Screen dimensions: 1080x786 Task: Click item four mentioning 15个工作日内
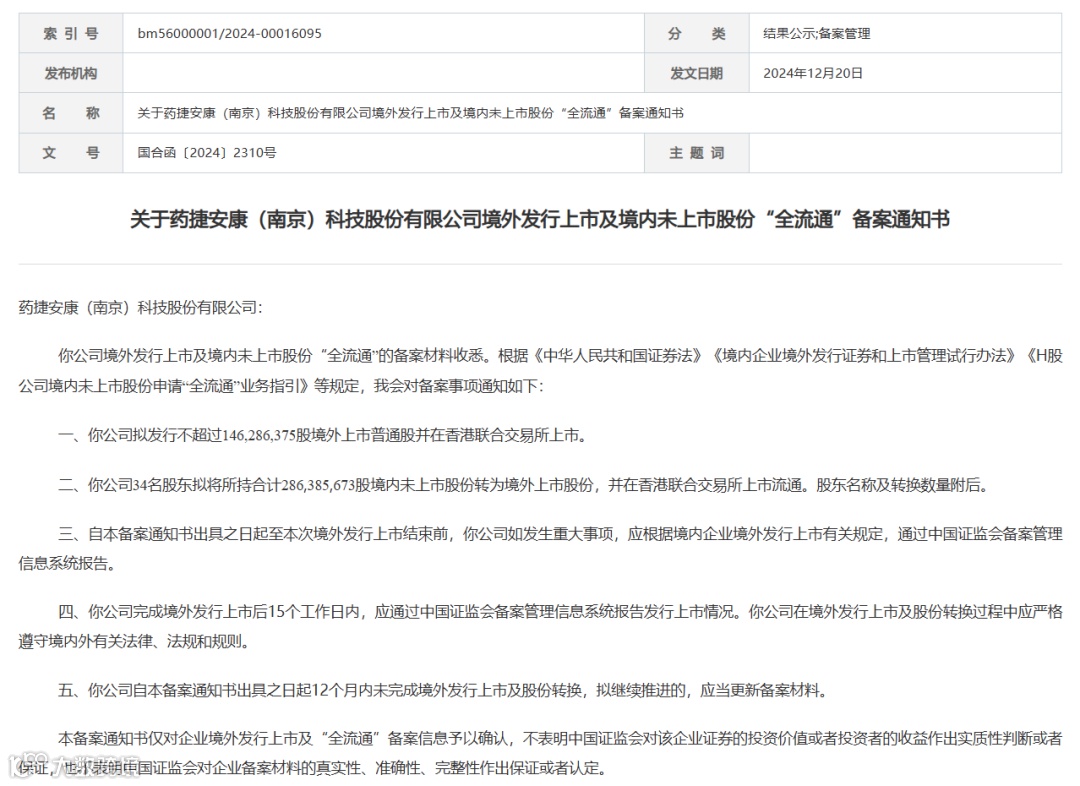[540, 626]
